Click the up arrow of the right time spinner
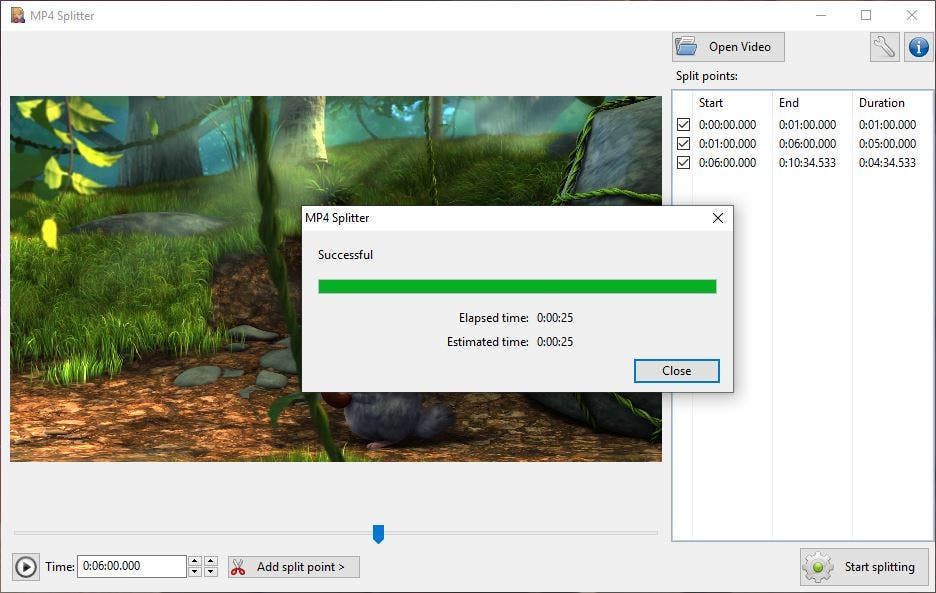The width and height of the screenshot is (936, 593). coord(211,561)
